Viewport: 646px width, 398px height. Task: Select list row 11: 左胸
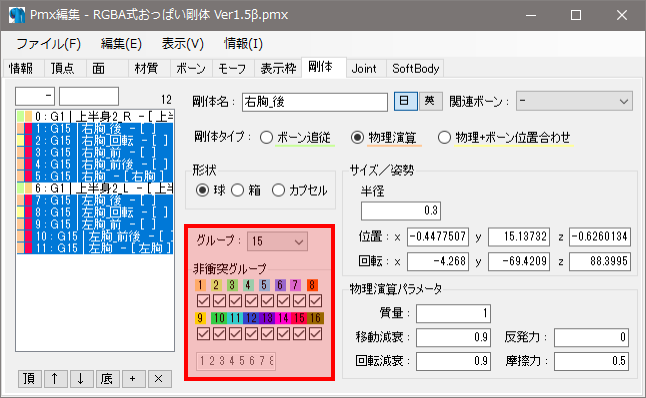click(x=95, y=248)
